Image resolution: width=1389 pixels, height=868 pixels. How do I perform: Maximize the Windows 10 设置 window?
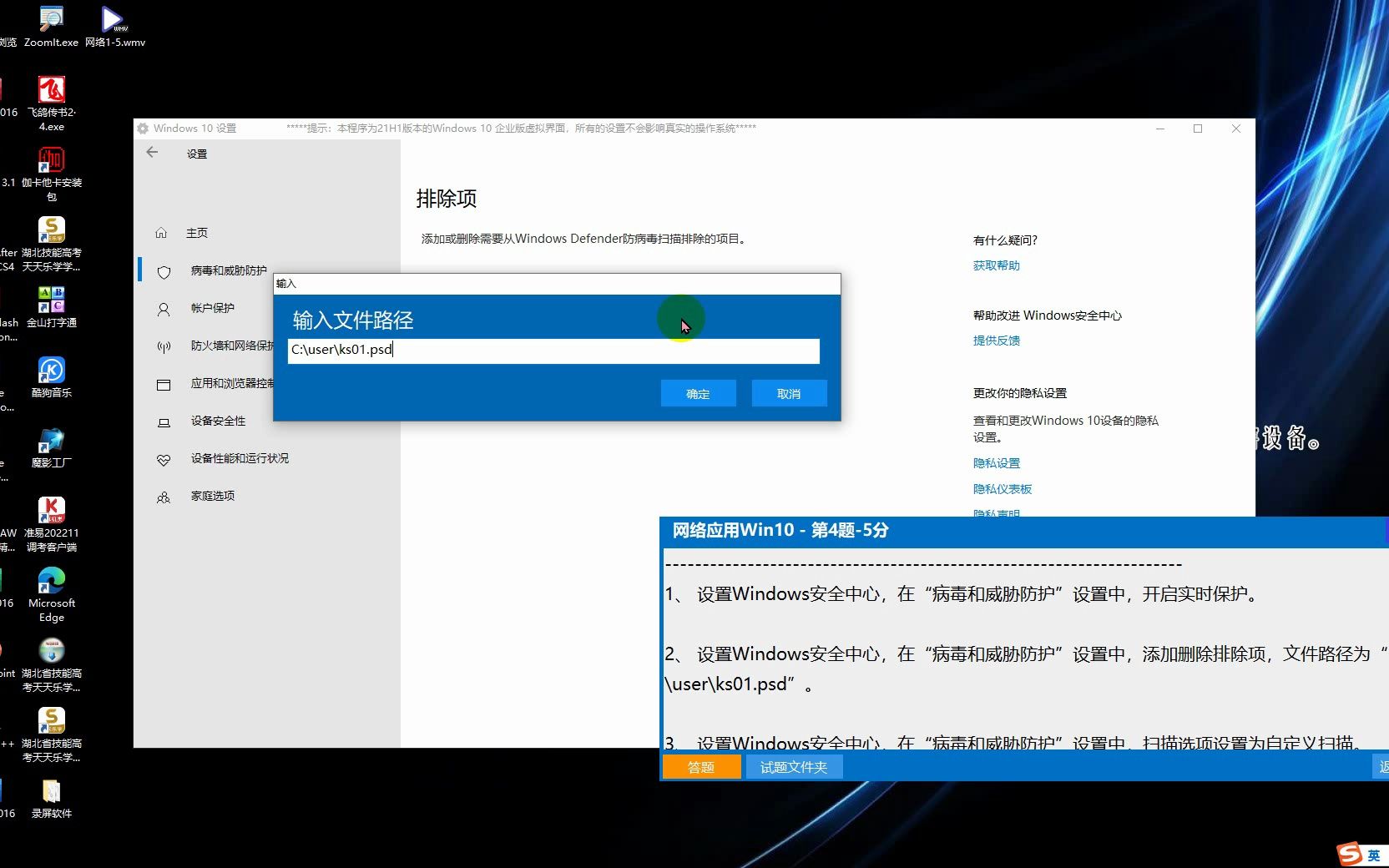[x=1198, y=129]
